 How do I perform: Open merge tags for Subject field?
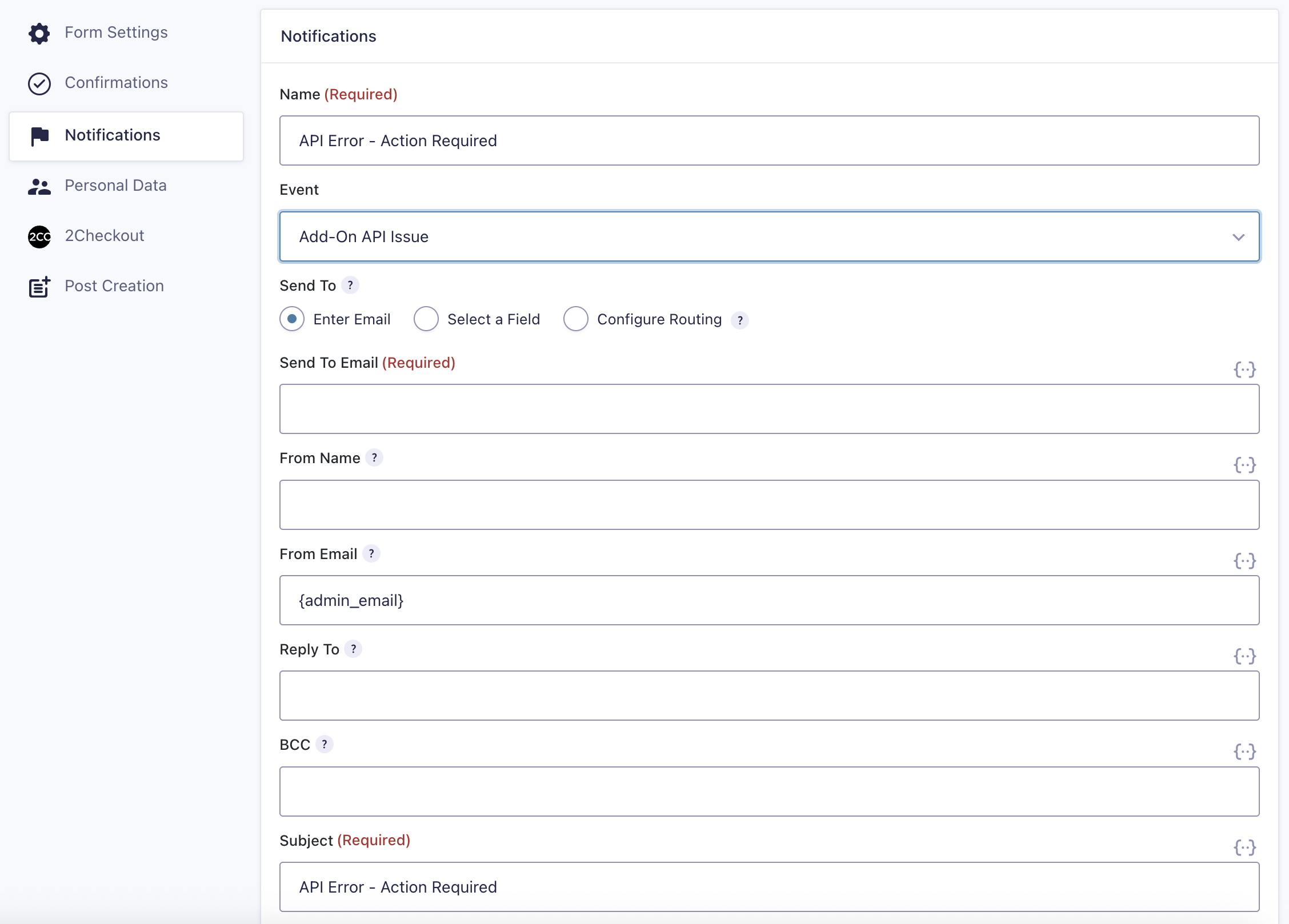[1244, 847]
